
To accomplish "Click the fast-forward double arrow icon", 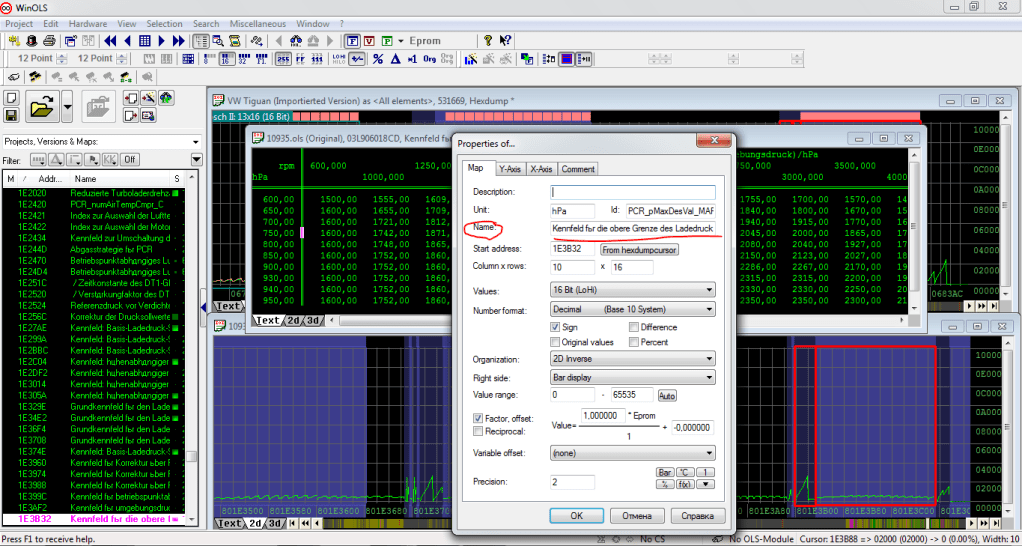I will (x=178, y=41).
